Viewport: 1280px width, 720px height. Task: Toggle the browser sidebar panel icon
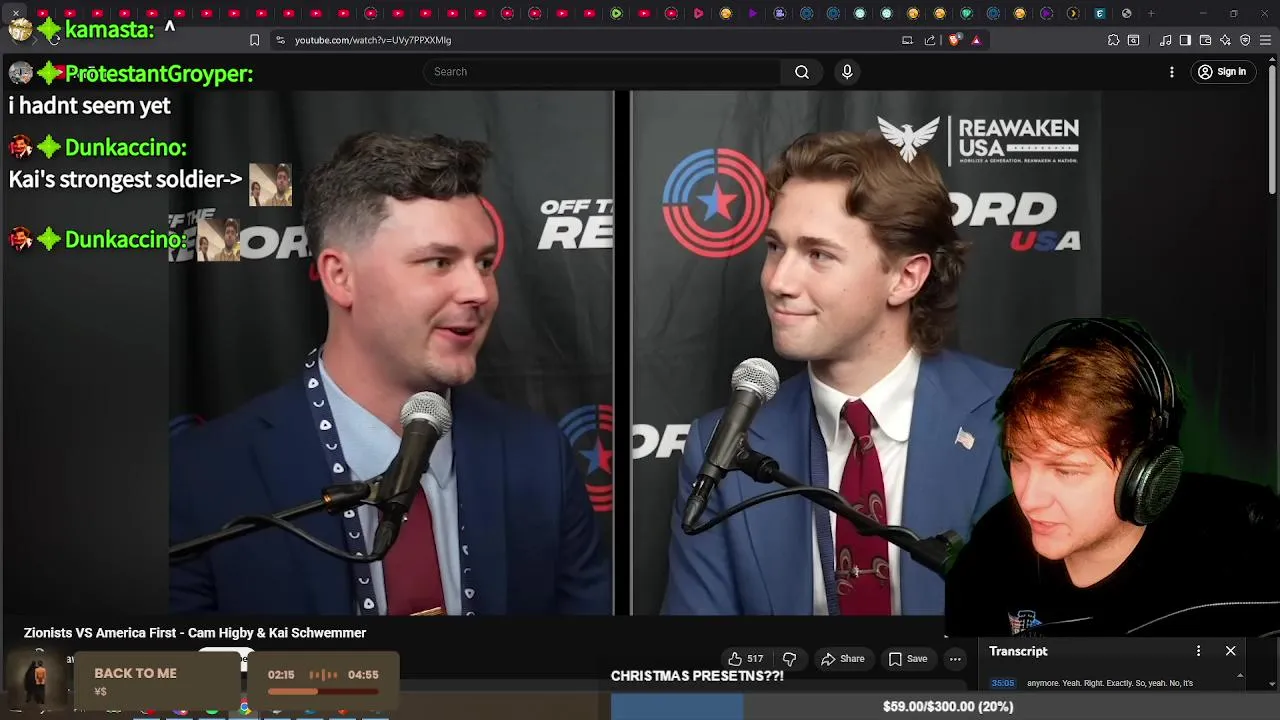click(1185, 40)
